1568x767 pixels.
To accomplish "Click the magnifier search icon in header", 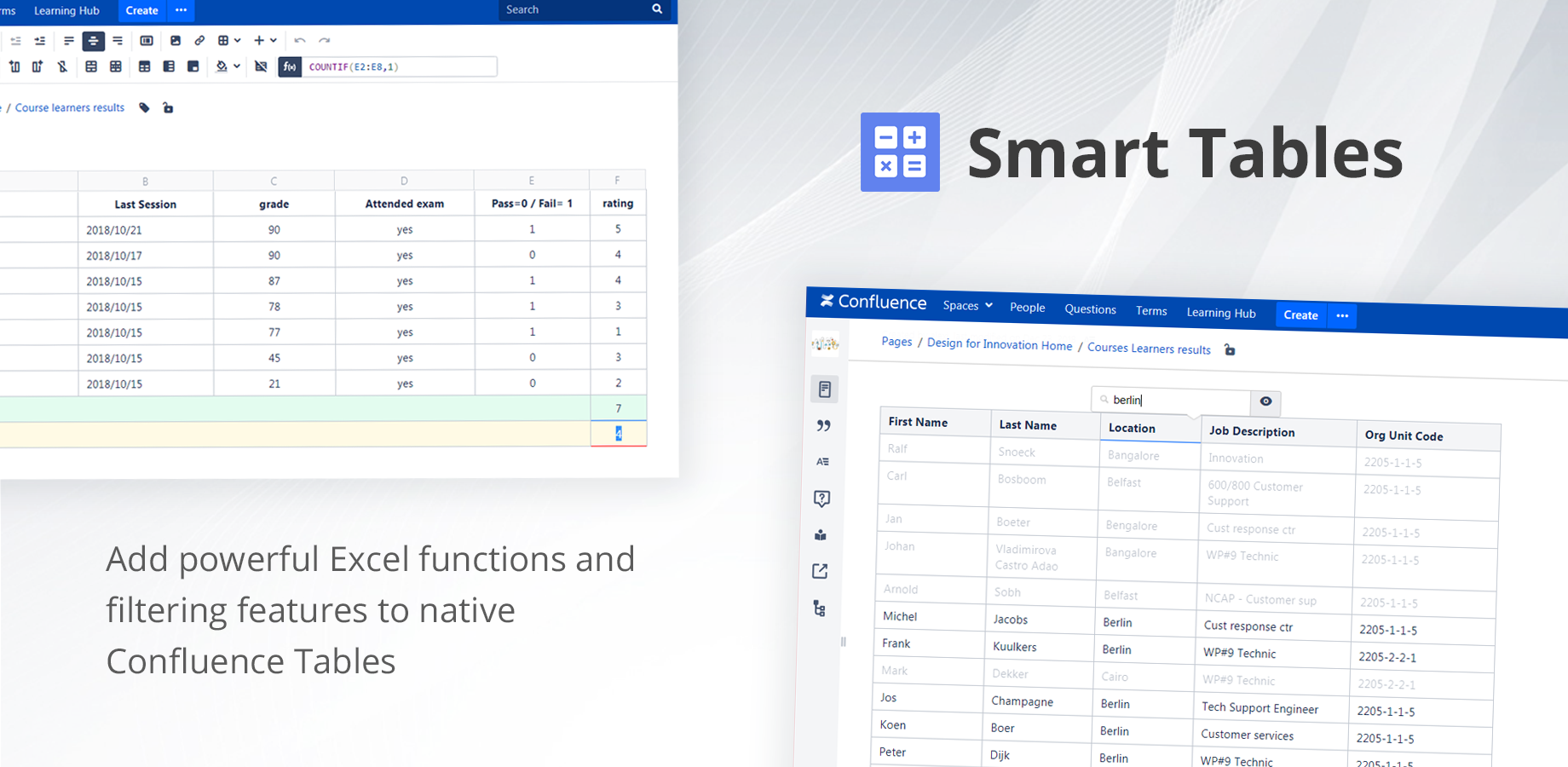I will [657, 9].
